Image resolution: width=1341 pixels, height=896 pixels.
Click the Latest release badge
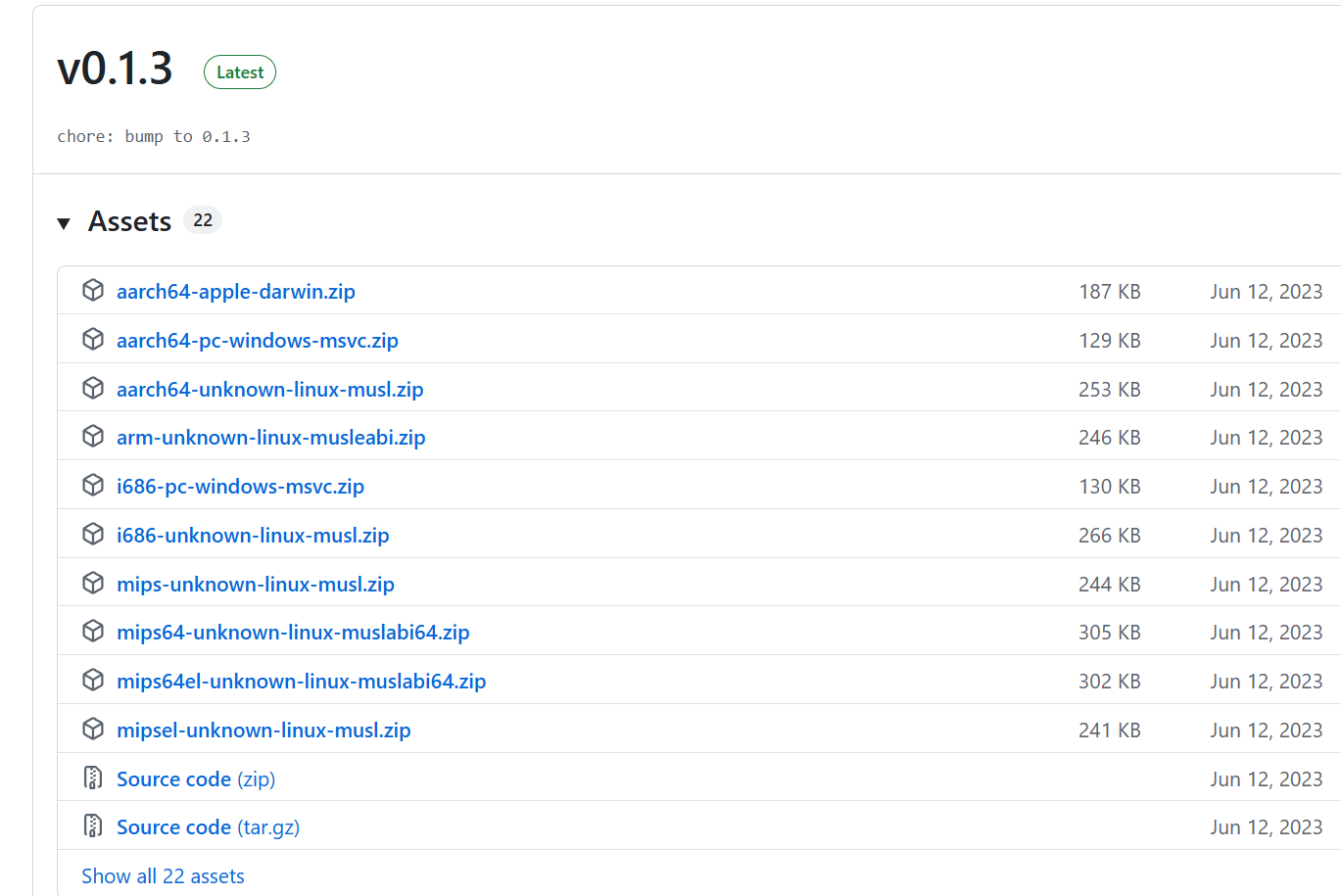[x=240, y=72]
